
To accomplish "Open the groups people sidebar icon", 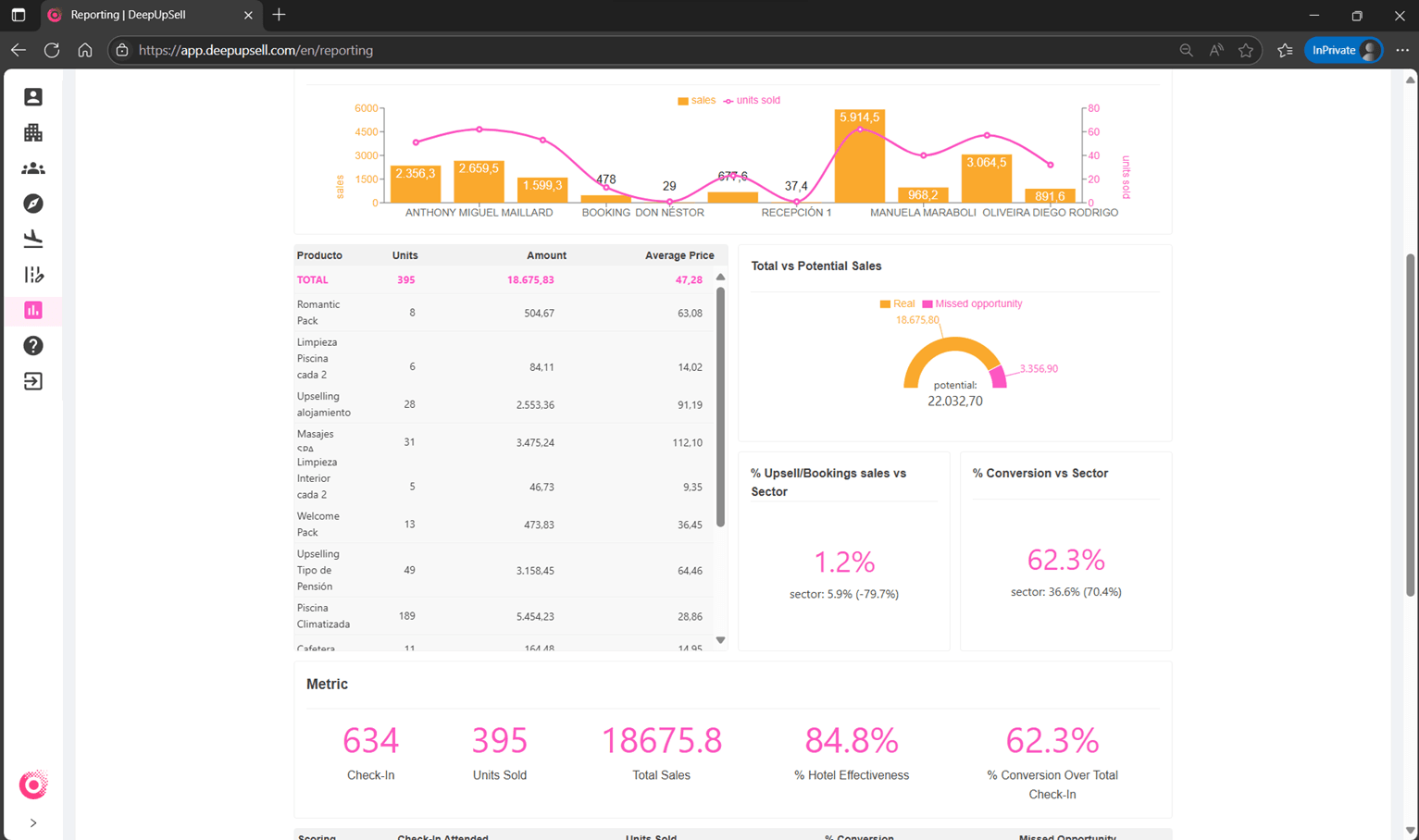I will pyautogui.click(x=33, y=168).
